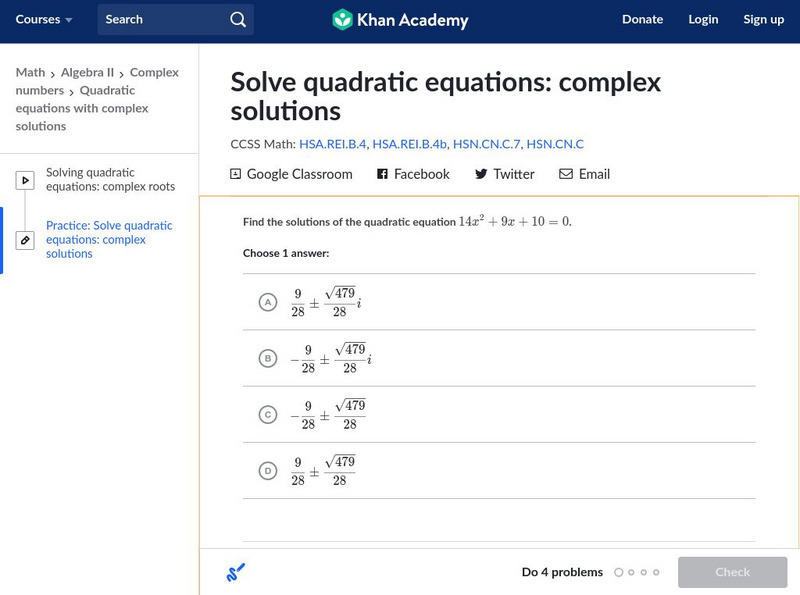
Task: Click the Login menu item
Action: tap(703, 20)
